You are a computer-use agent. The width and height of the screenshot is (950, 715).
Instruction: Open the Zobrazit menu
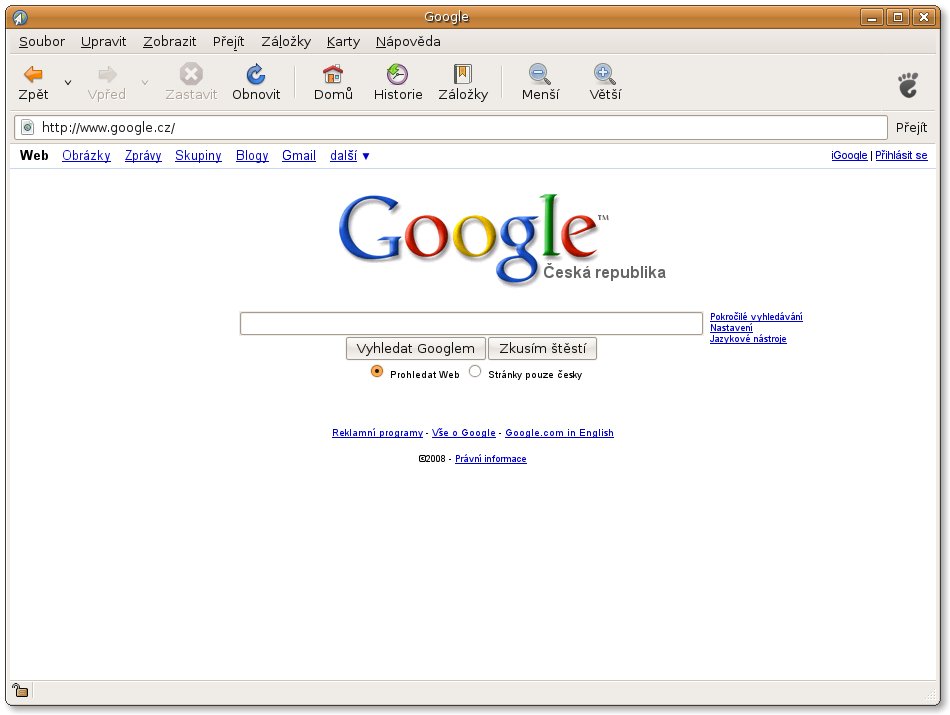(170, 42)
